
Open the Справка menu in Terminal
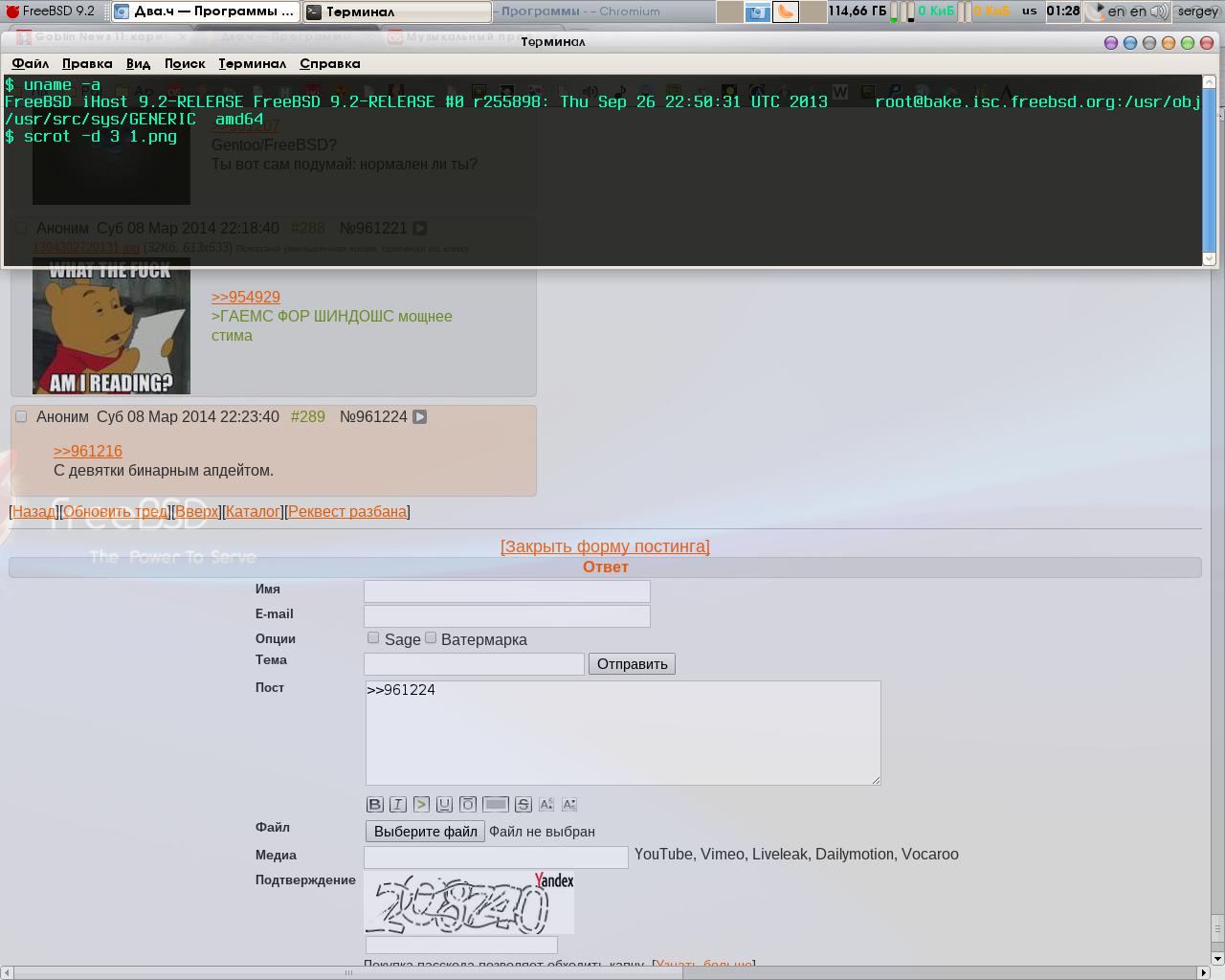point(330,64)
